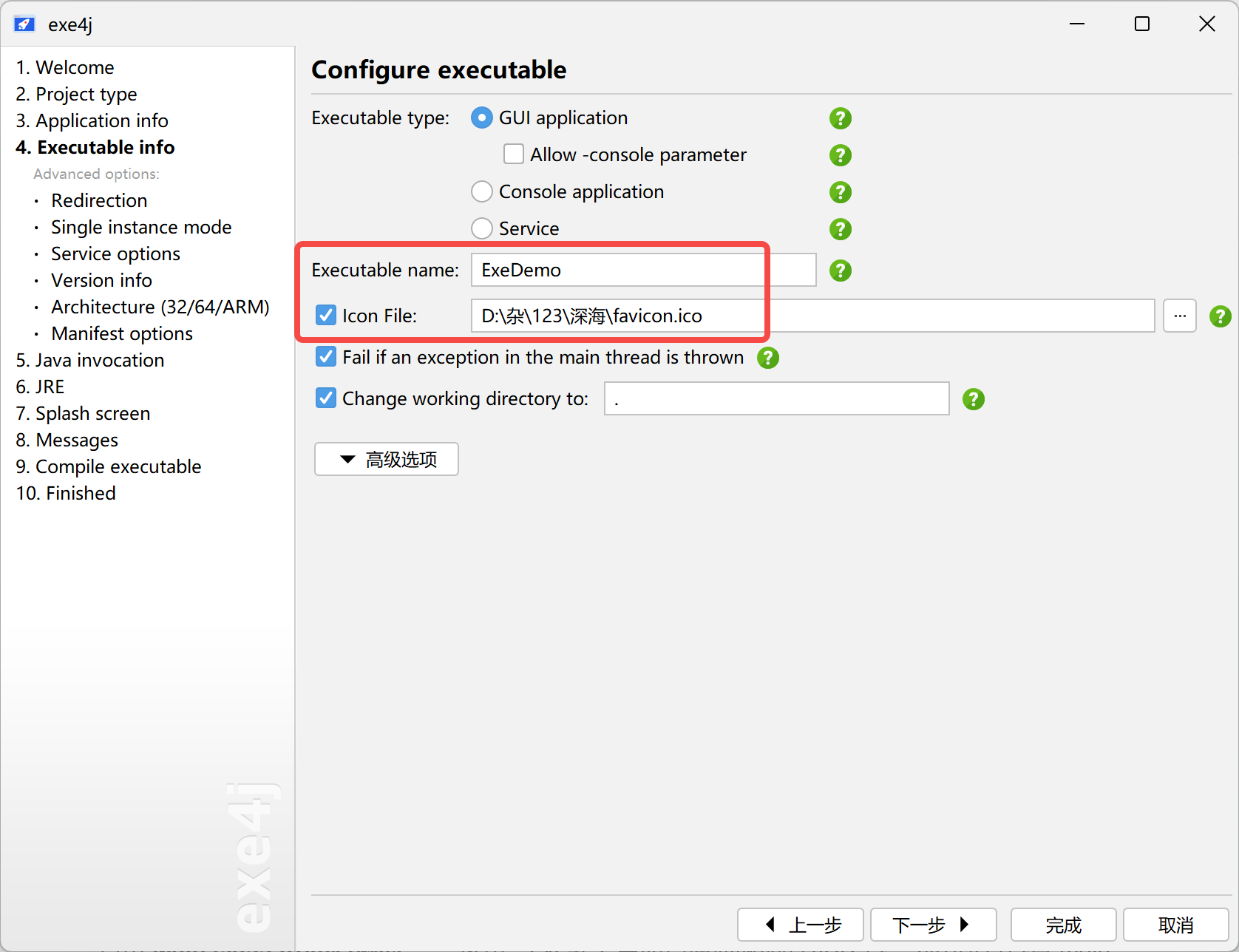This screenshot has height=952, width=1239.
Task: Click help icon for working directory setting
Action: click(973, 398)
